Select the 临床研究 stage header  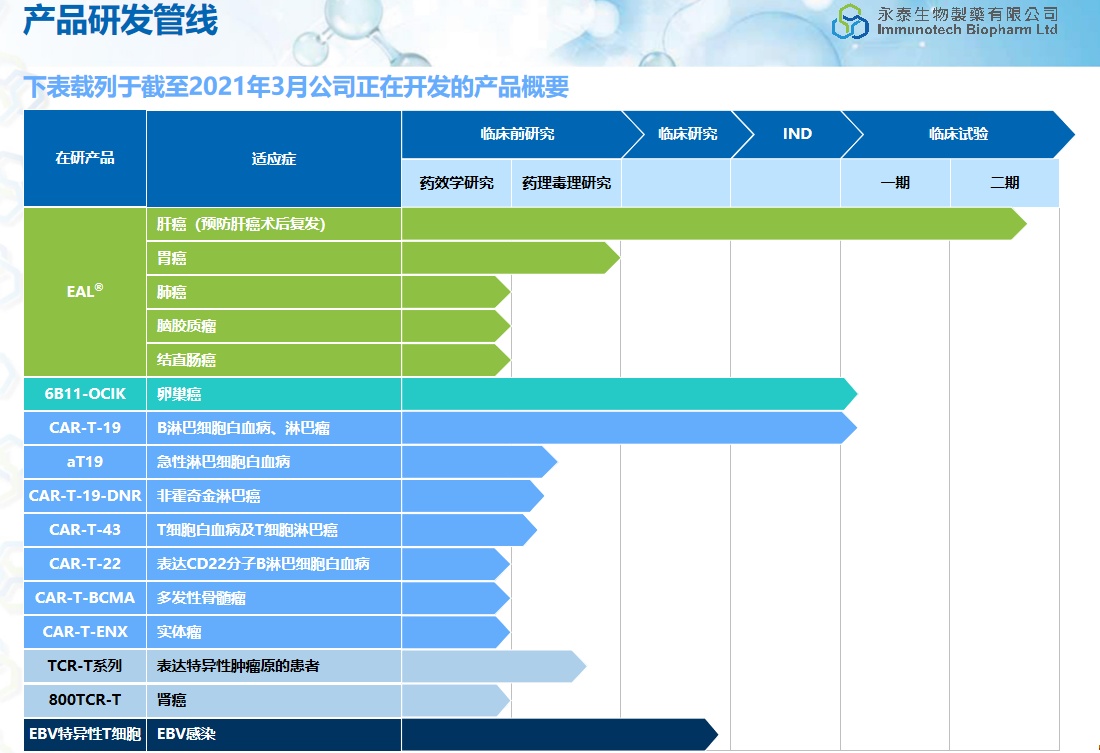687,134
